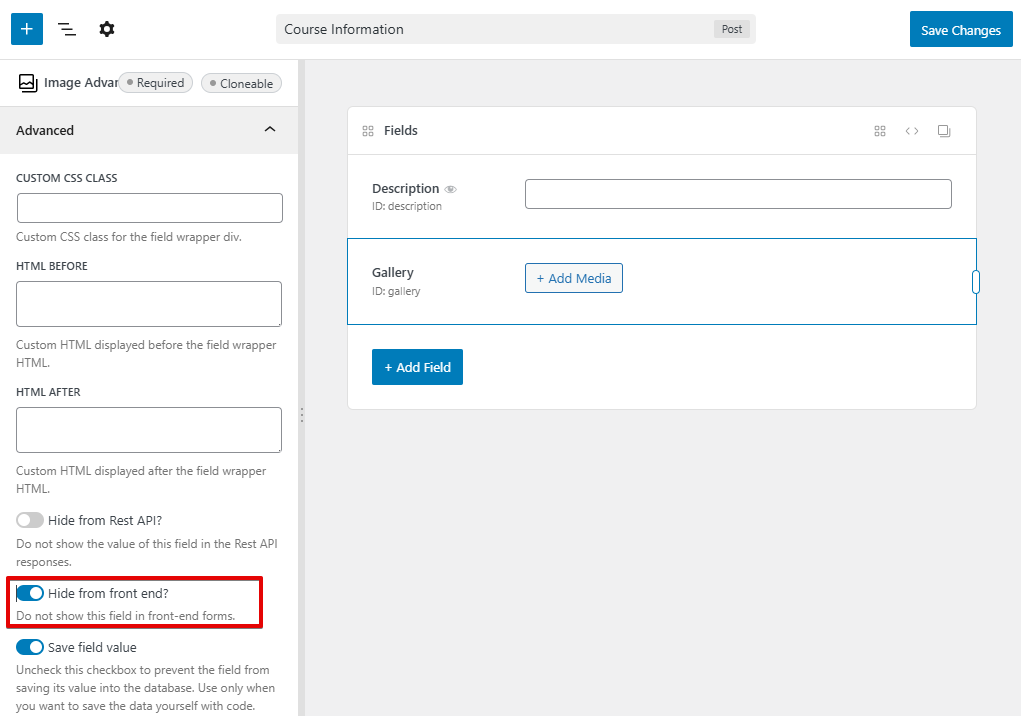
Task: Open the settings gear icon
Action: click(x=107, y=29)
